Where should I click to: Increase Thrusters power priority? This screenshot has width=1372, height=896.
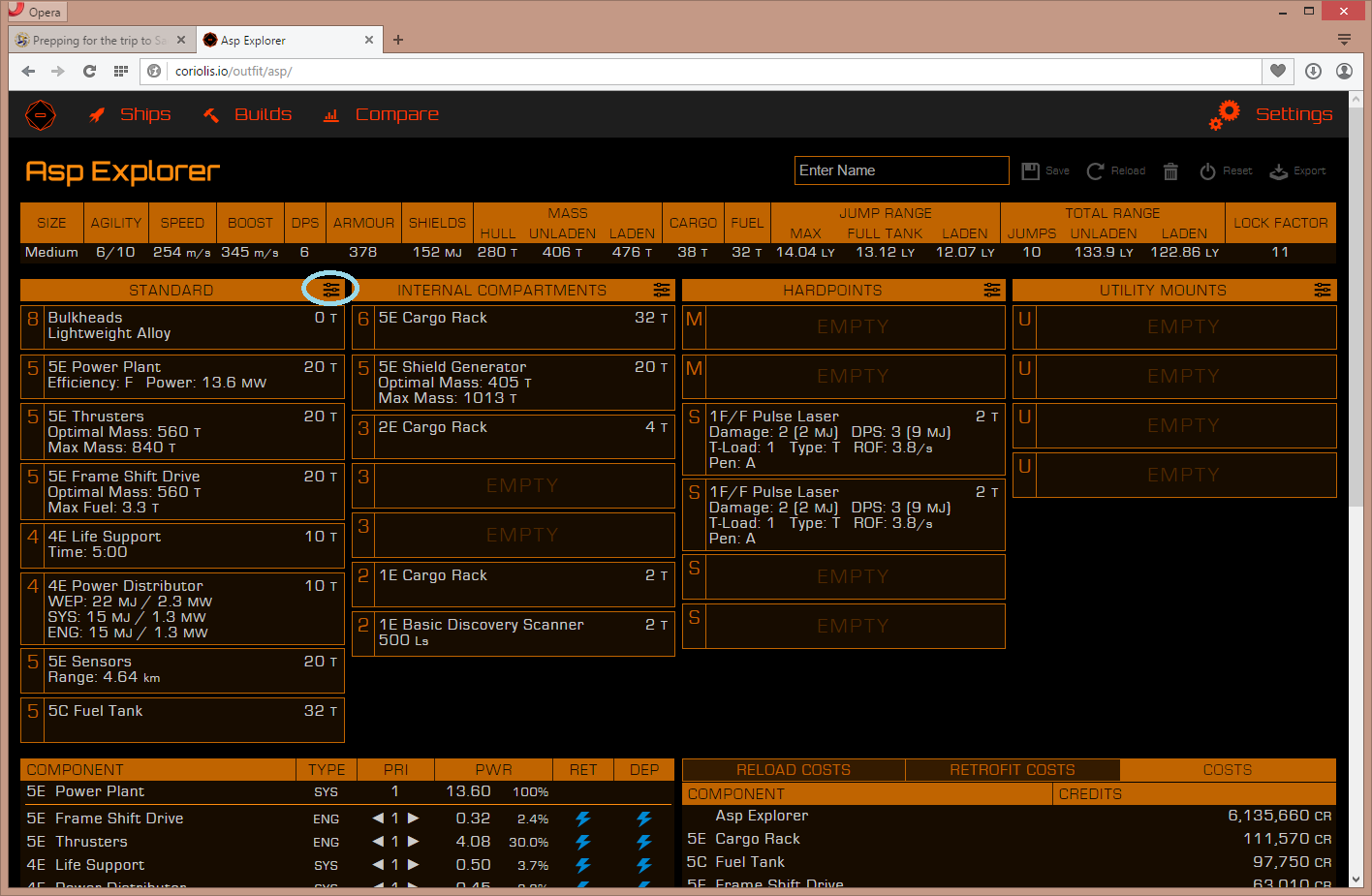click(414, 842)
